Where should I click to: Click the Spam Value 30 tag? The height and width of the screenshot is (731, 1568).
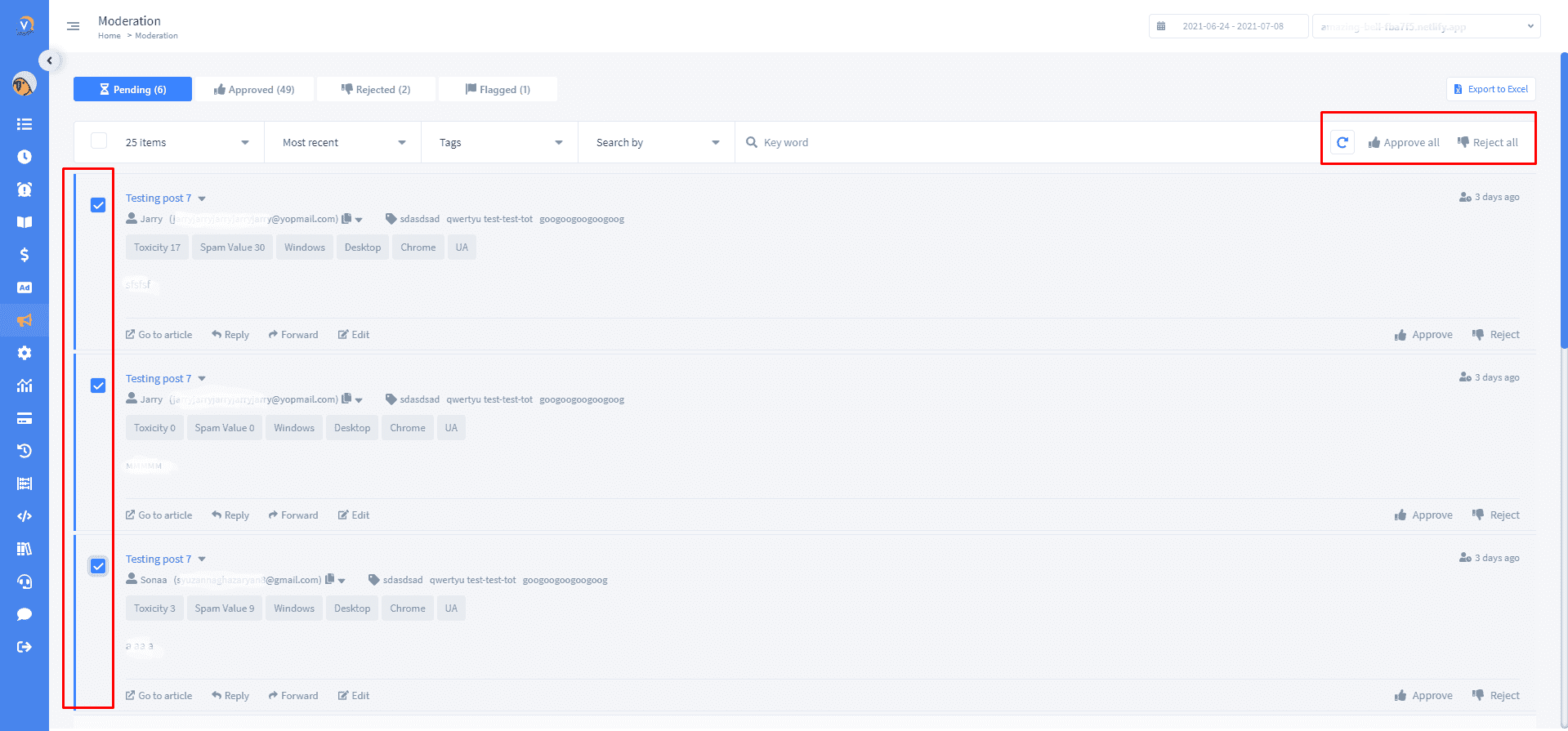point(233,247)
